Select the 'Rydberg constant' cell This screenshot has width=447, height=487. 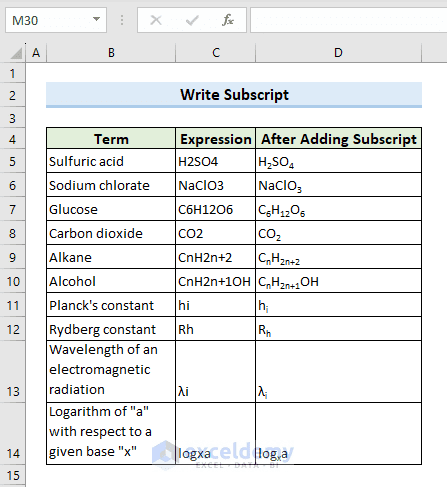pos(111,329)
